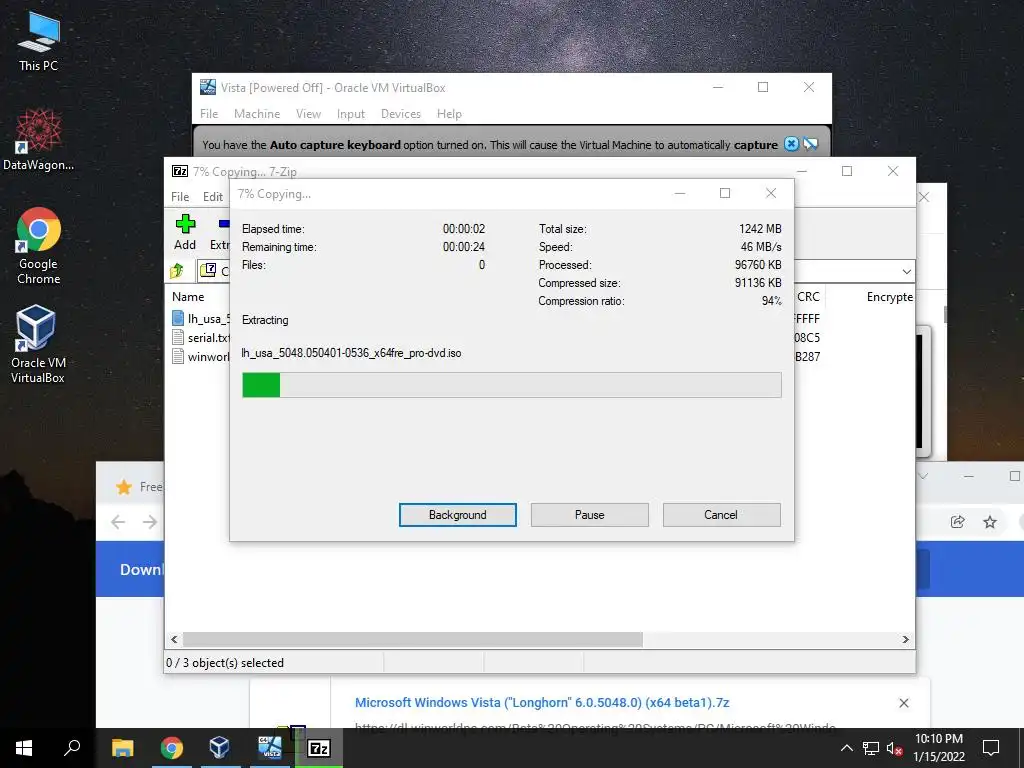The width and height of the screenshot is (1024, 768).
Task: Open Windows Start menu
Action: click(x=24, y=748)
